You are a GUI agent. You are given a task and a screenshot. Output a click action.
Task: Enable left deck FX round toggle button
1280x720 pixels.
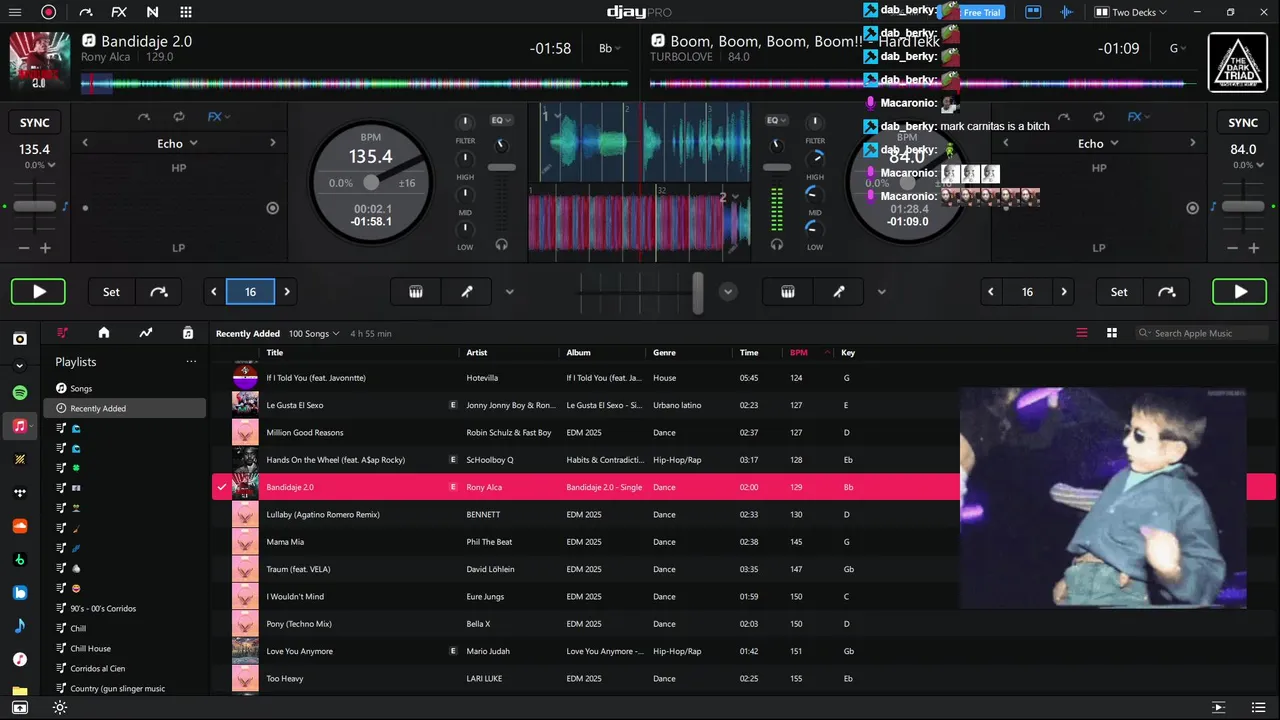272,208
